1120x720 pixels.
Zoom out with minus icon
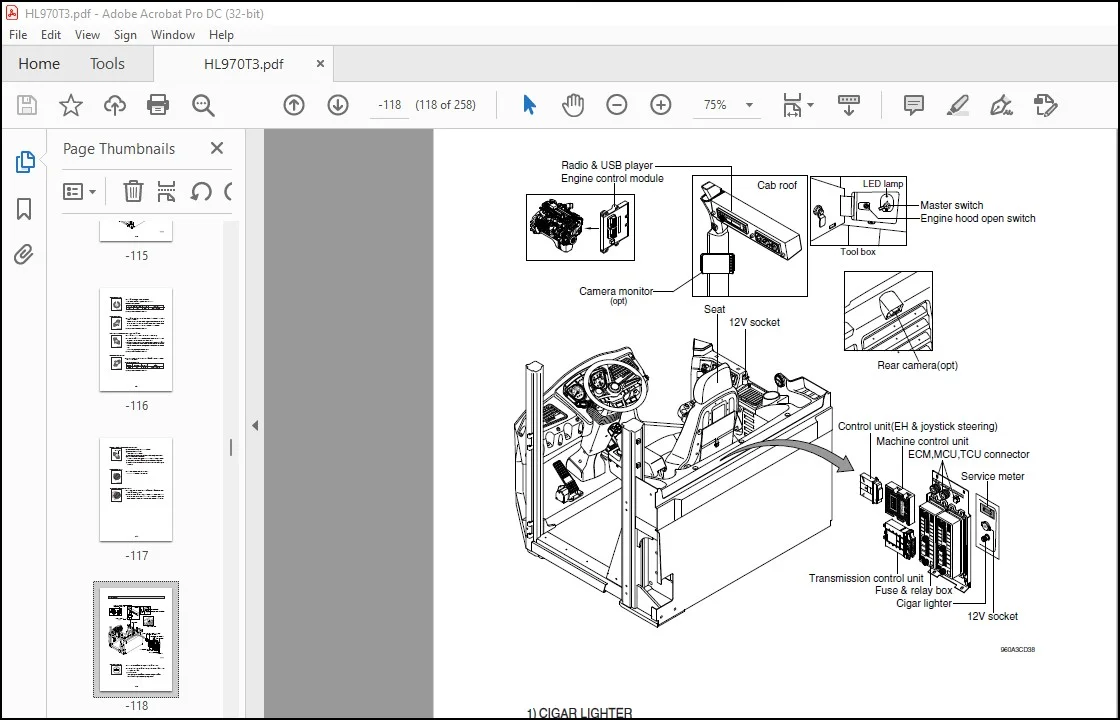click(616, 105)
